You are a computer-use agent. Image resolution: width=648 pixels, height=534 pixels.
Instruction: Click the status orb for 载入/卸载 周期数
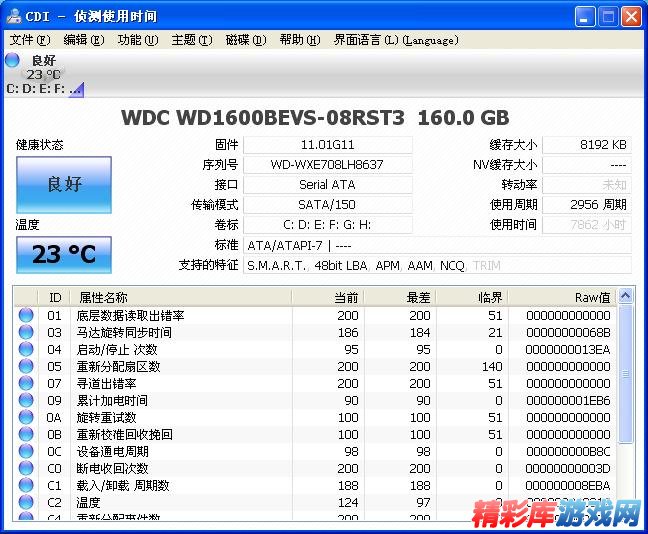[26, 485]
